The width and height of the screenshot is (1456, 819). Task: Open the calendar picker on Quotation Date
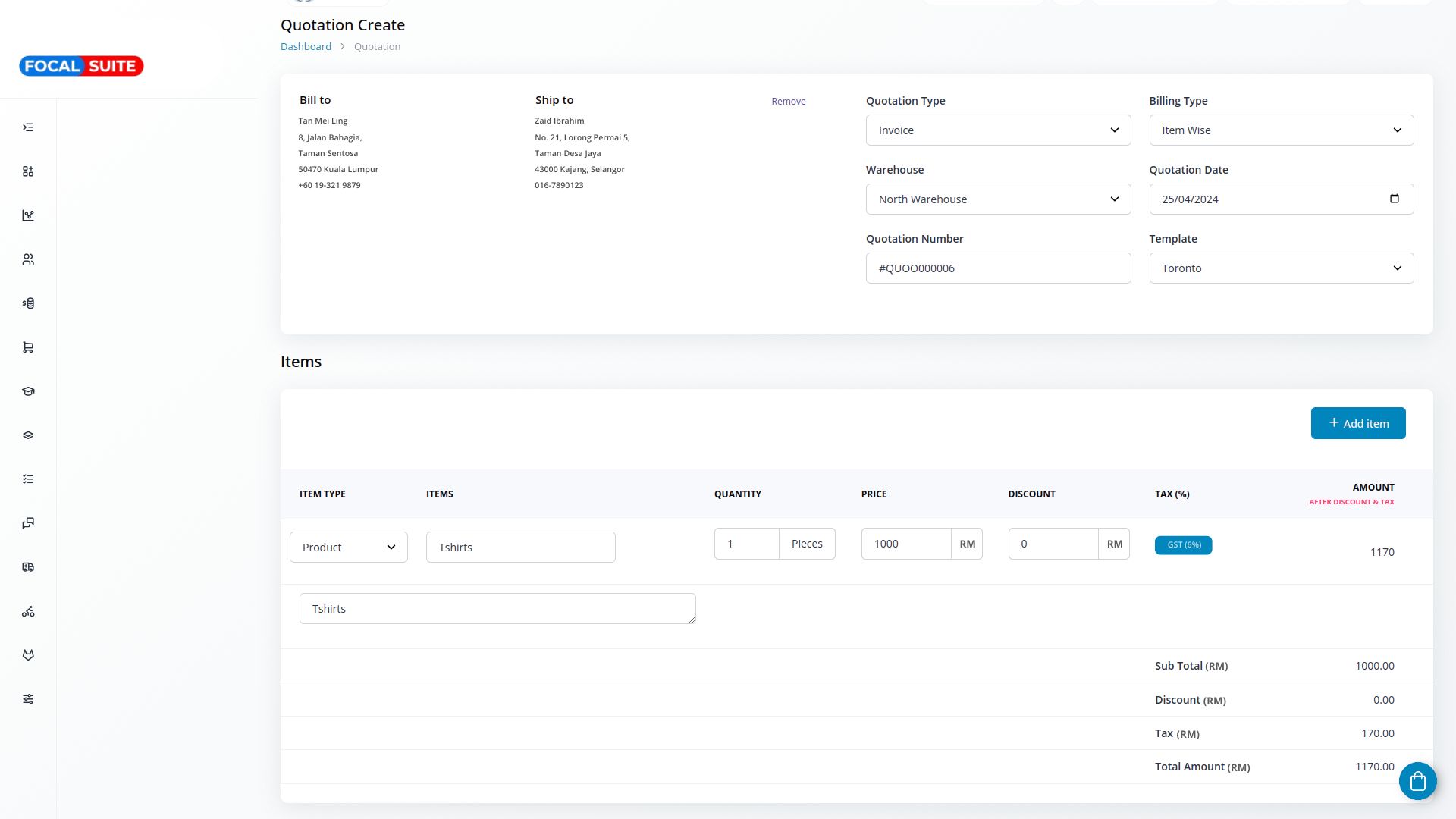tap(1394, 199)
